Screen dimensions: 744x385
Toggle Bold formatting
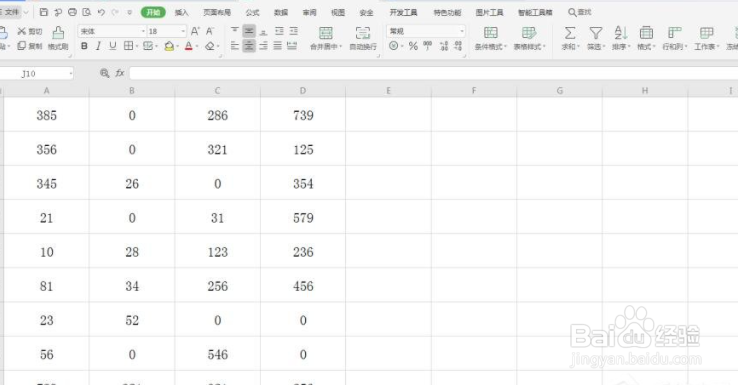click(84, 46)
